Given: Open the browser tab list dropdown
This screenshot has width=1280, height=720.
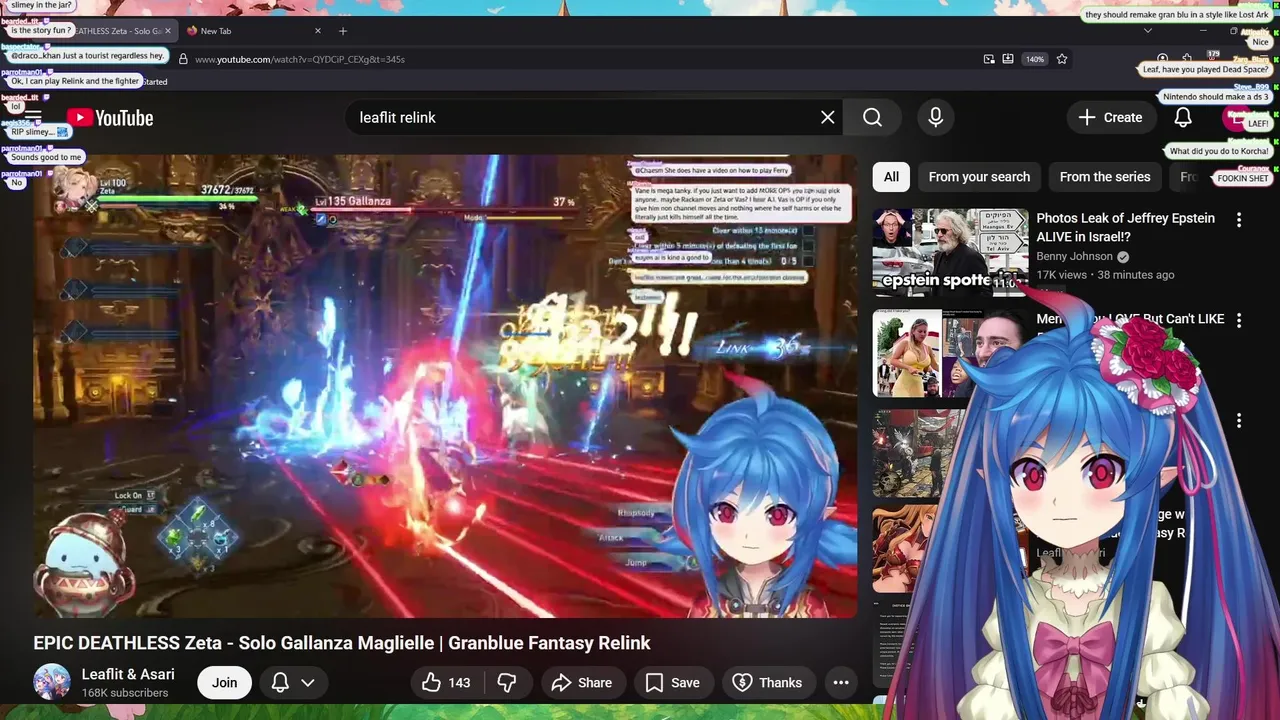Looking at the screenshot, I should click(1147, 31).
